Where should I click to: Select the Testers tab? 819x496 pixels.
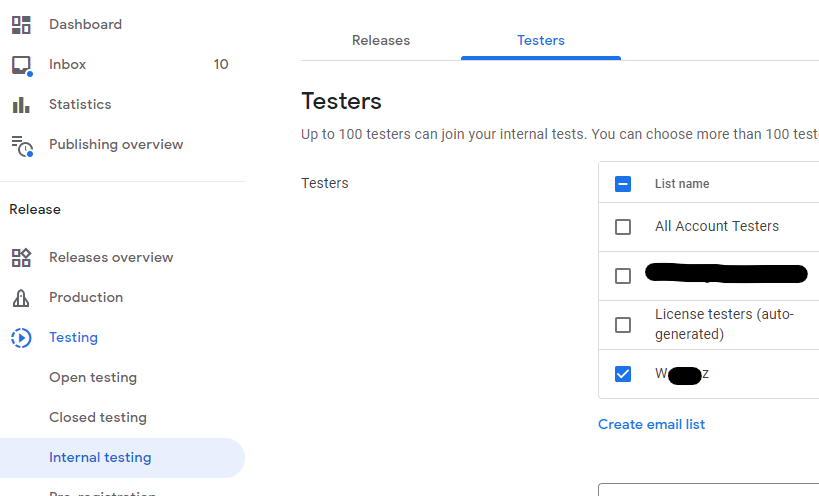[541, 40]
